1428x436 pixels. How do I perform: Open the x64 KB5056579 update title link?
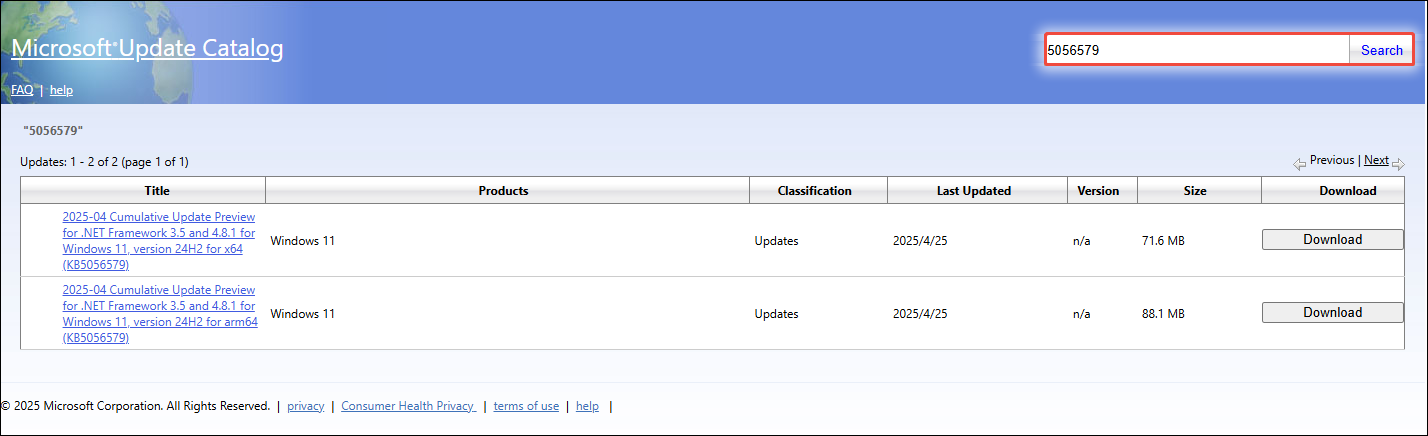(159, 241)
